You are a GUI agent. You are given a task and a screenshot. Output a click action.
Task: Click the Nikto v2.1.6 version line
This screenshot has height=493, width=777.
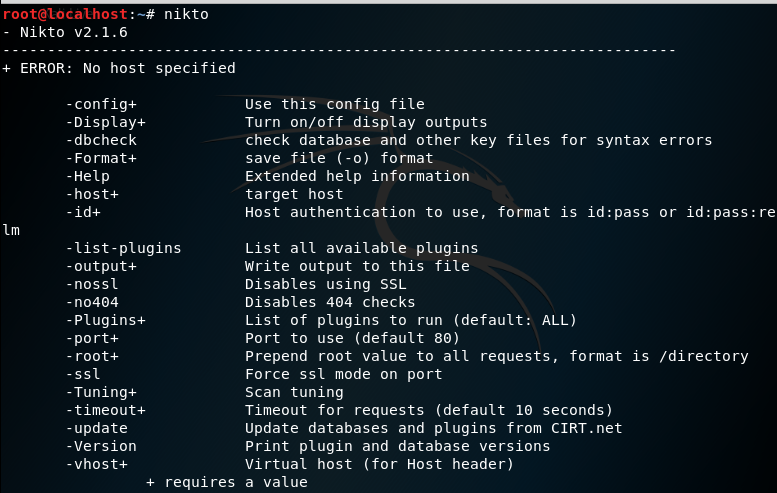click(70, 32)
